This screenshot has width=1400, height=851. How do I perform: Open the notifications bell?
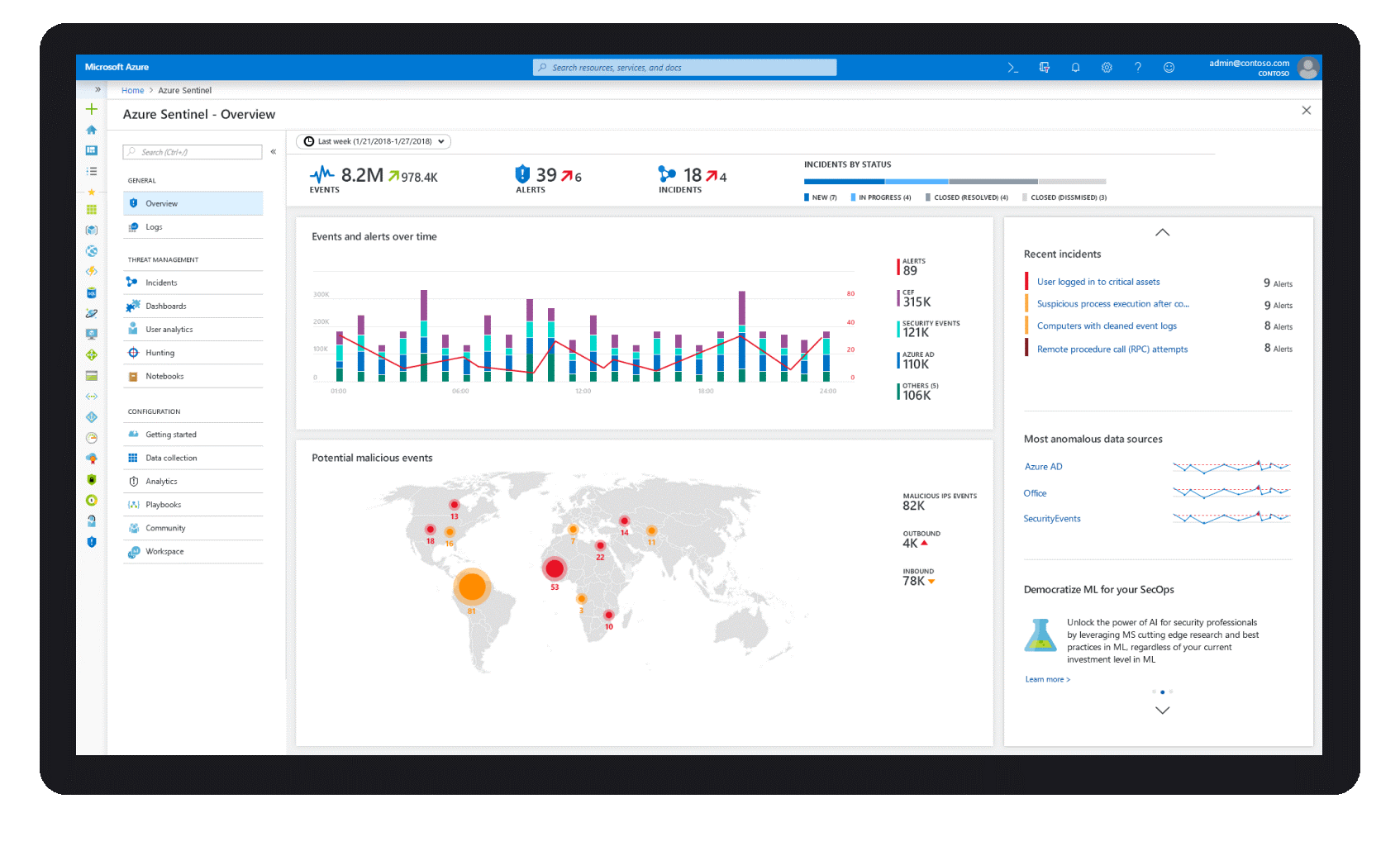click(x=1075, y=67)
